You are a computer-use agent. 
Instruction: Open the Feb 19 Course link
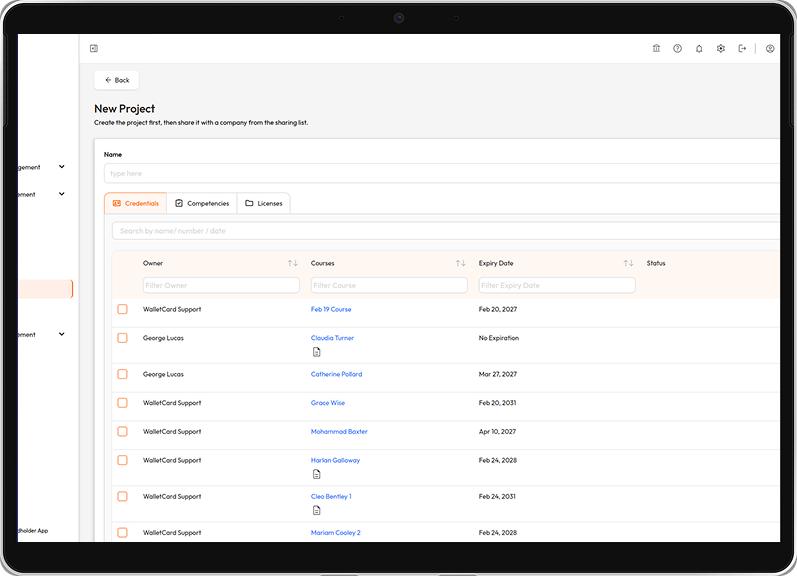tap(331, 309)
